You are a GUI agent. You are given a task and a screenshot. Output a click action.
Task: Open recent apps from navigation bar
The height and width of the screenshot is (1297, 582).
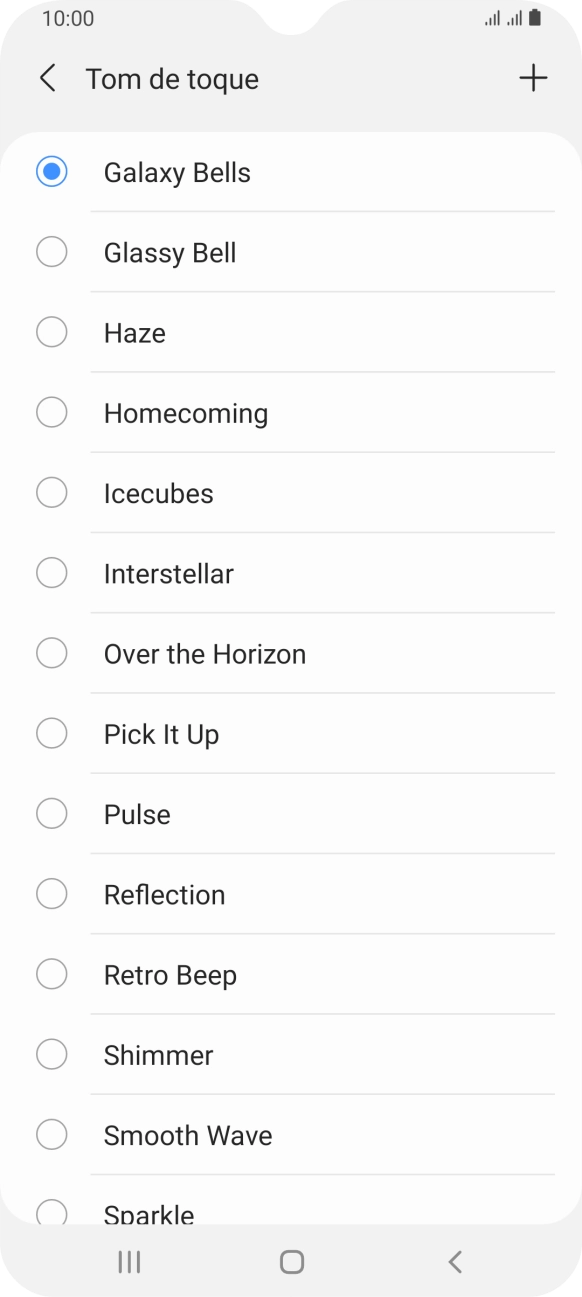pyautogui.click(x=129, y=1262)
